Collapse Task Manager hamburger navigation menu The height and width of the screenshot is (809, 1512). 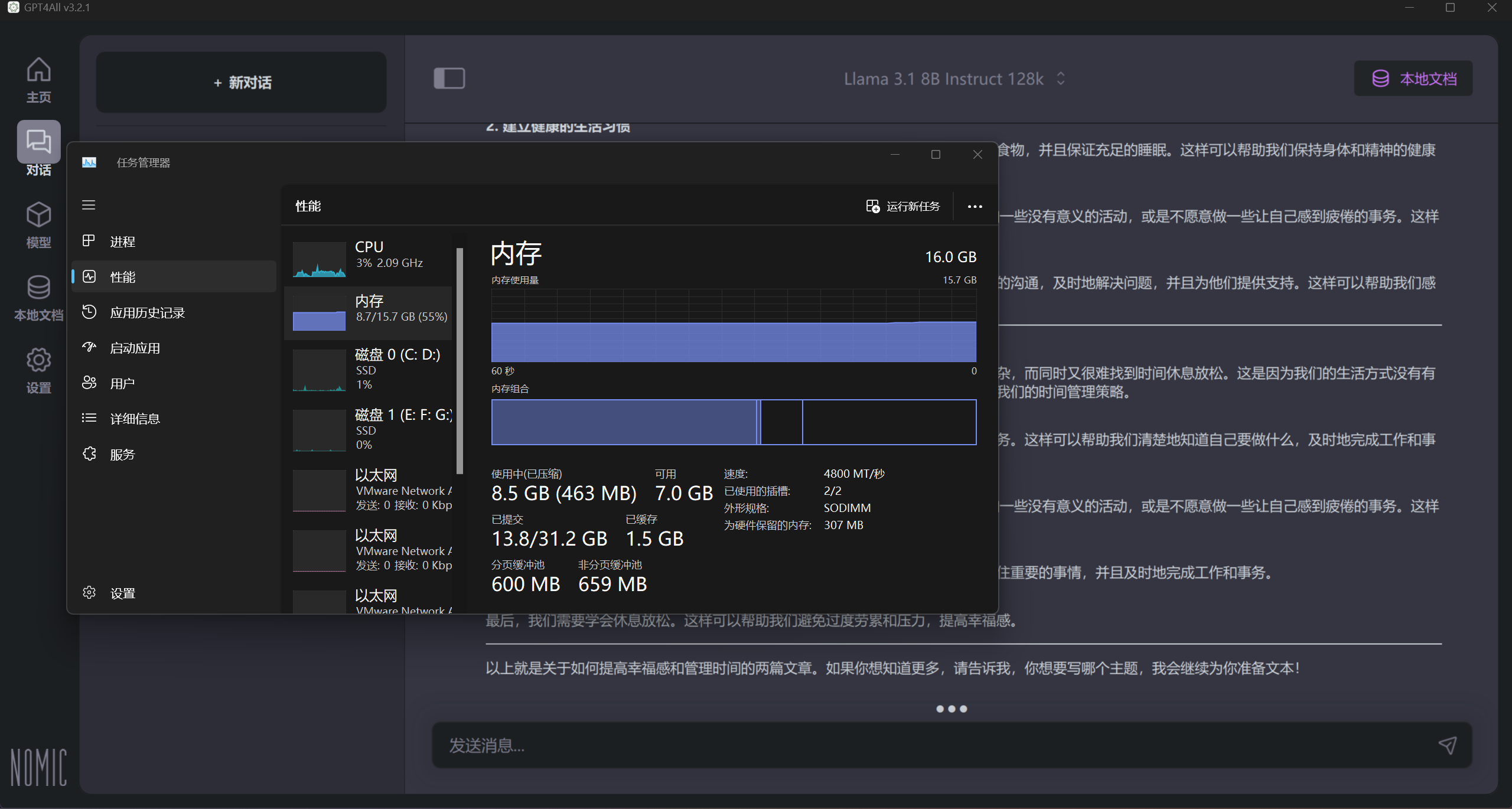[x=89, y=205]
